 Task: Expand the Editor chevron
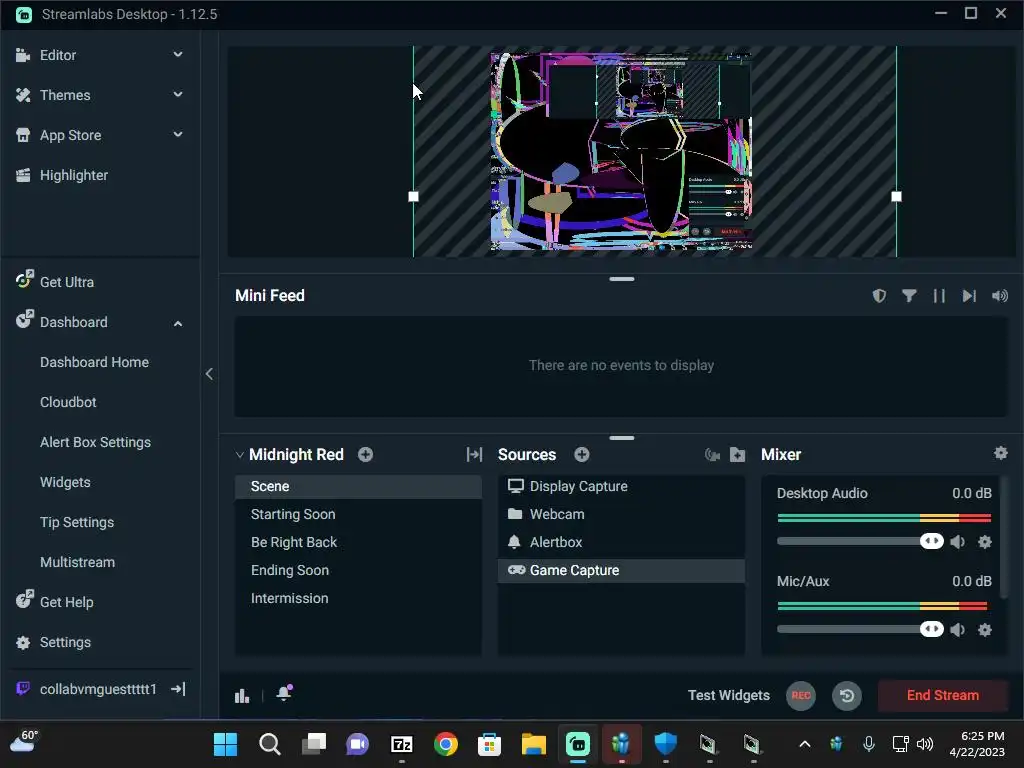point(178,55)
